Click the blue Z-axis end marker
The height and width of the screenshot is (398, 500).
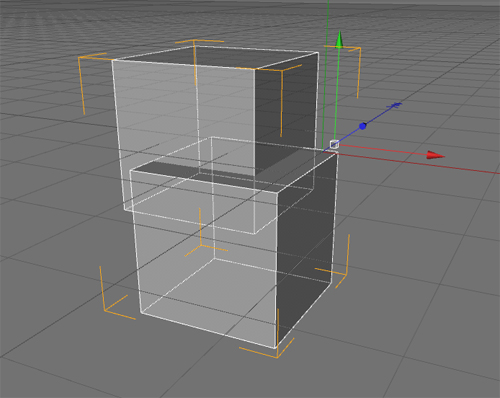[x=395, y=105]
